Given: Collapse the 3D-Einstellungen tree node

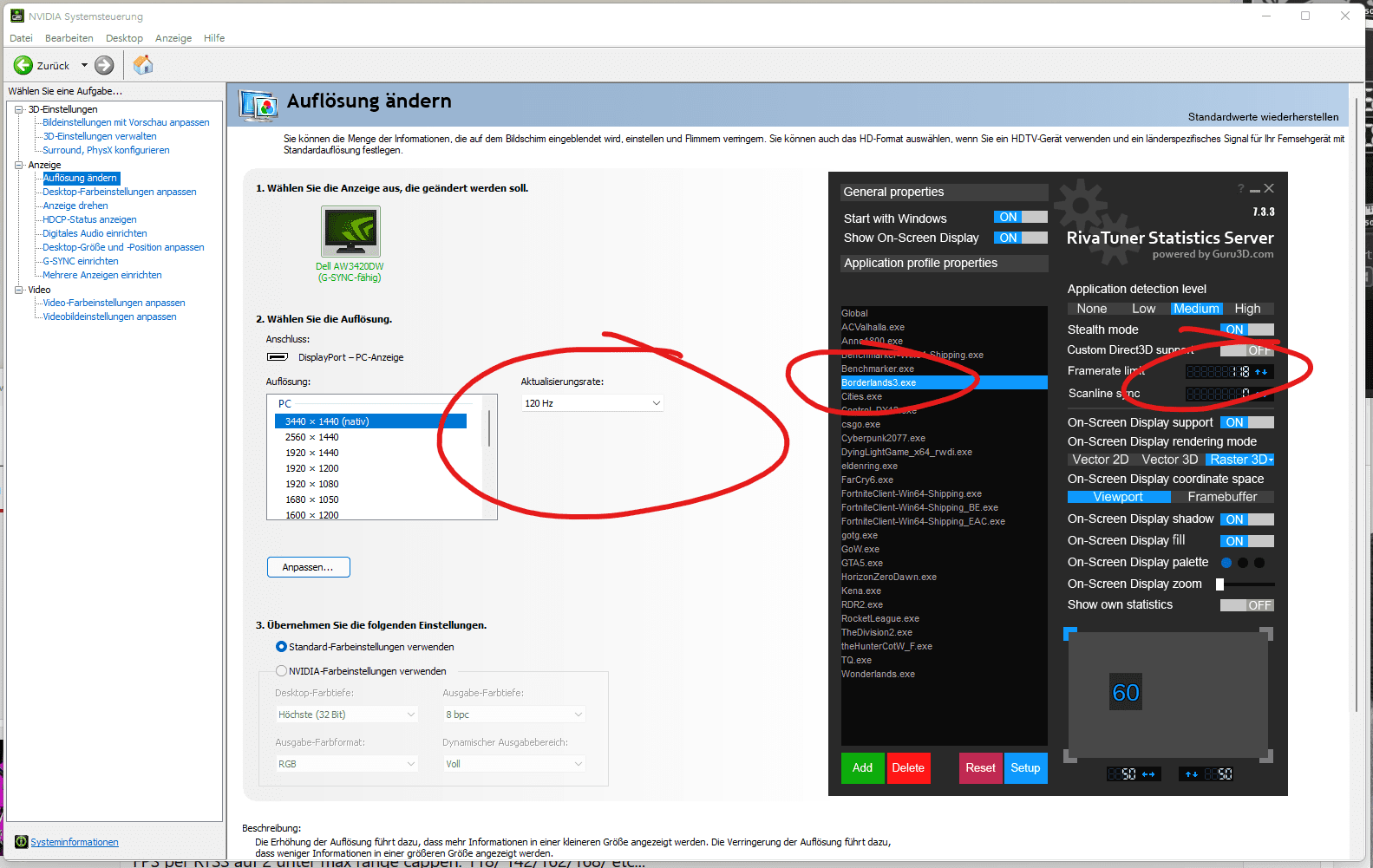Looking at the screenshot, I should [19, 109].
